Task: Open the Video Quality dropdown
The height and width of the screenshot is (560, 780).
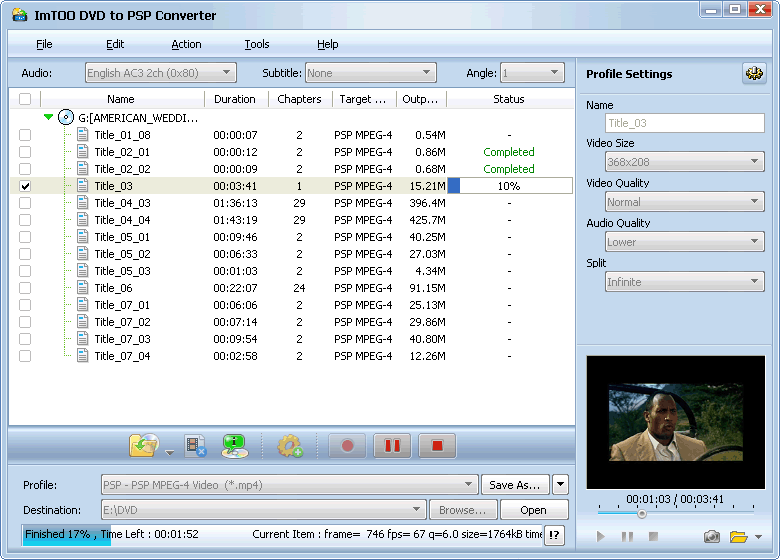Action: pos(684,201)
